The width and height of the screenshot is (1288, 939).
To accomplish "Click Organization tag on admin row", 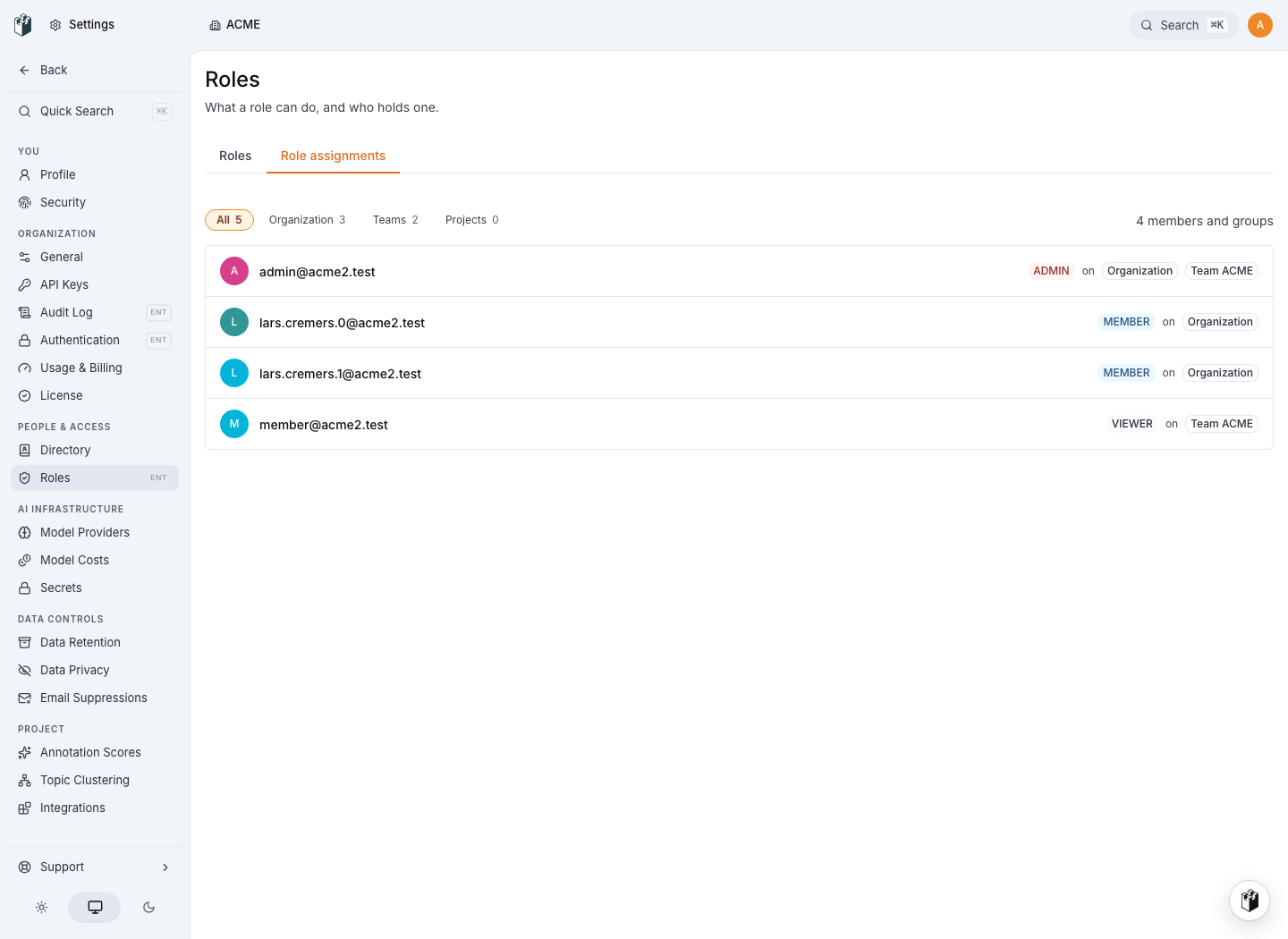I will point(1140,271).
